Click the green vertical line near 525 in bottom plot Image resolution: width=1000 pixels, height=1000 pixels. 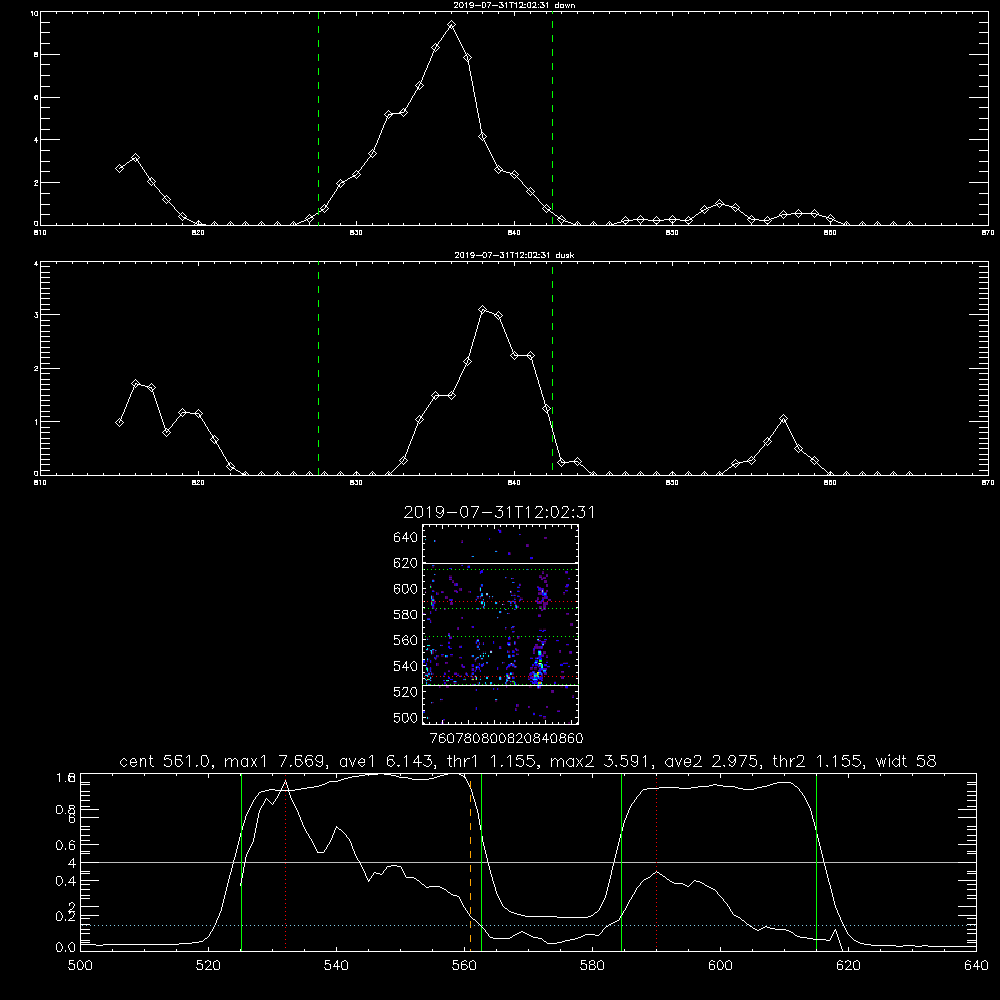[241, 862]
